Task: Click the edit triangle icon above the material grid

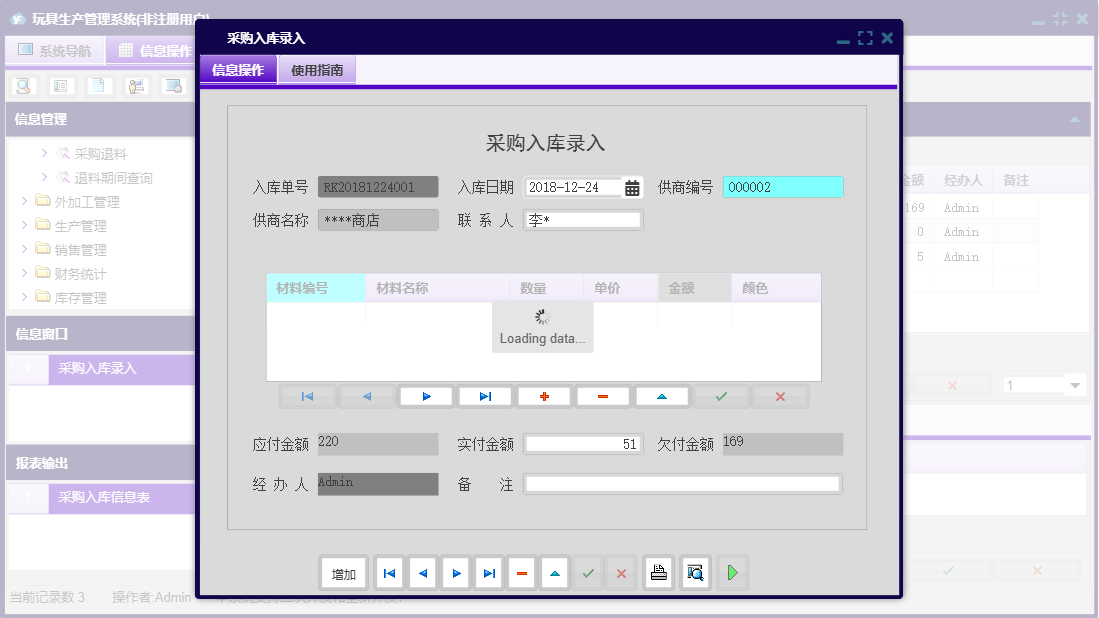Action: [662, 396]
